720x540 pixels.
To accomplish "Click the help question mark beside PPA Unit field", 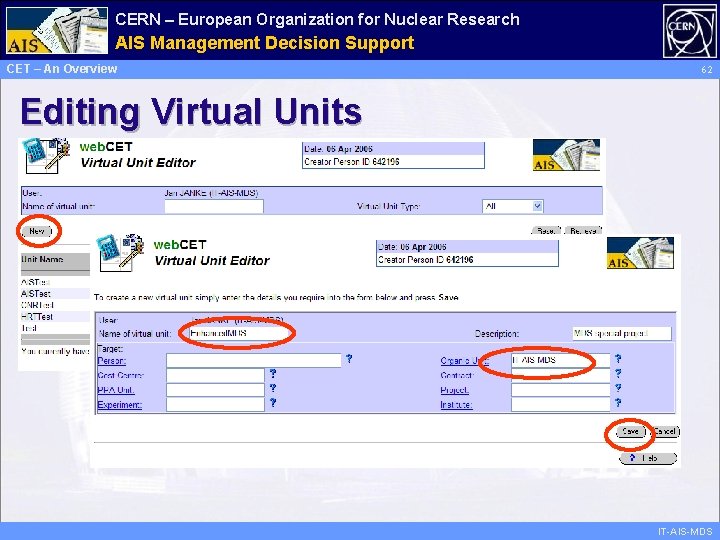I will tap(273, 388).
